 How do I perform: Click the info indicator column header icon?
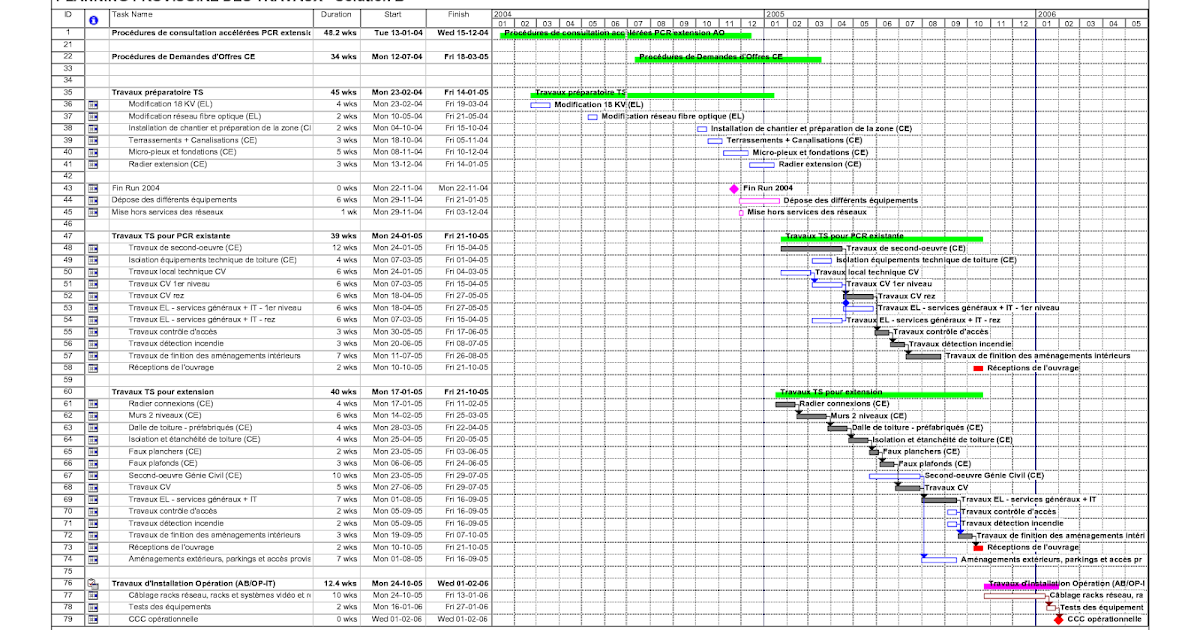click(94, 20)
